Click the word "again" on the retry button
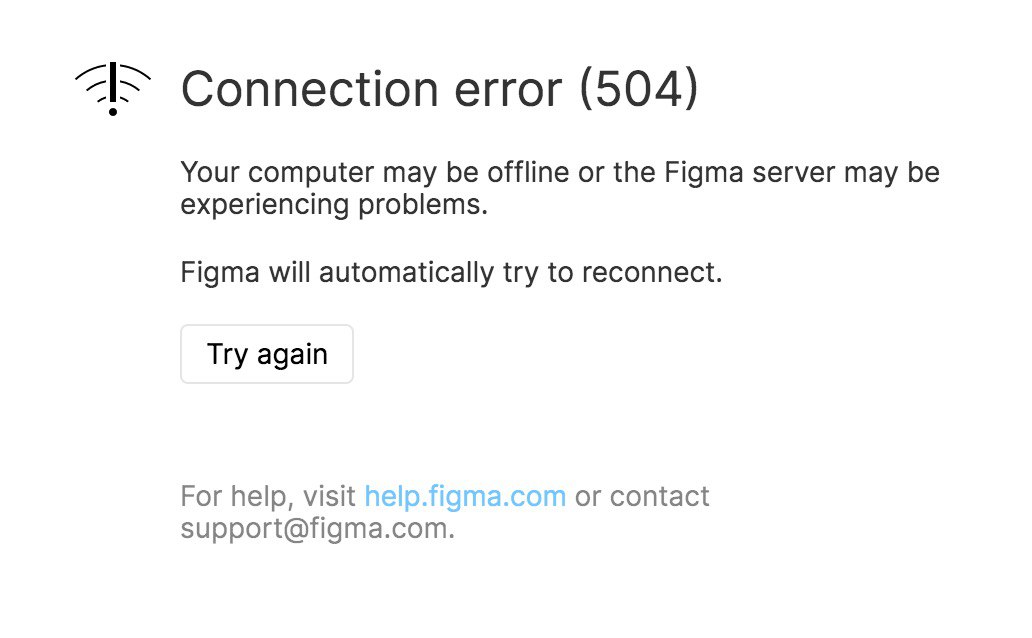Screen dimensions: 1032x638 [292, 354]
